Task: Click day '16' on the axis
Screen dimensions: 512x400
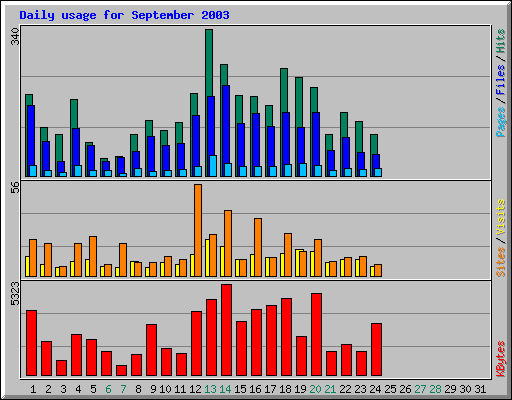Action: click(255, 389)
